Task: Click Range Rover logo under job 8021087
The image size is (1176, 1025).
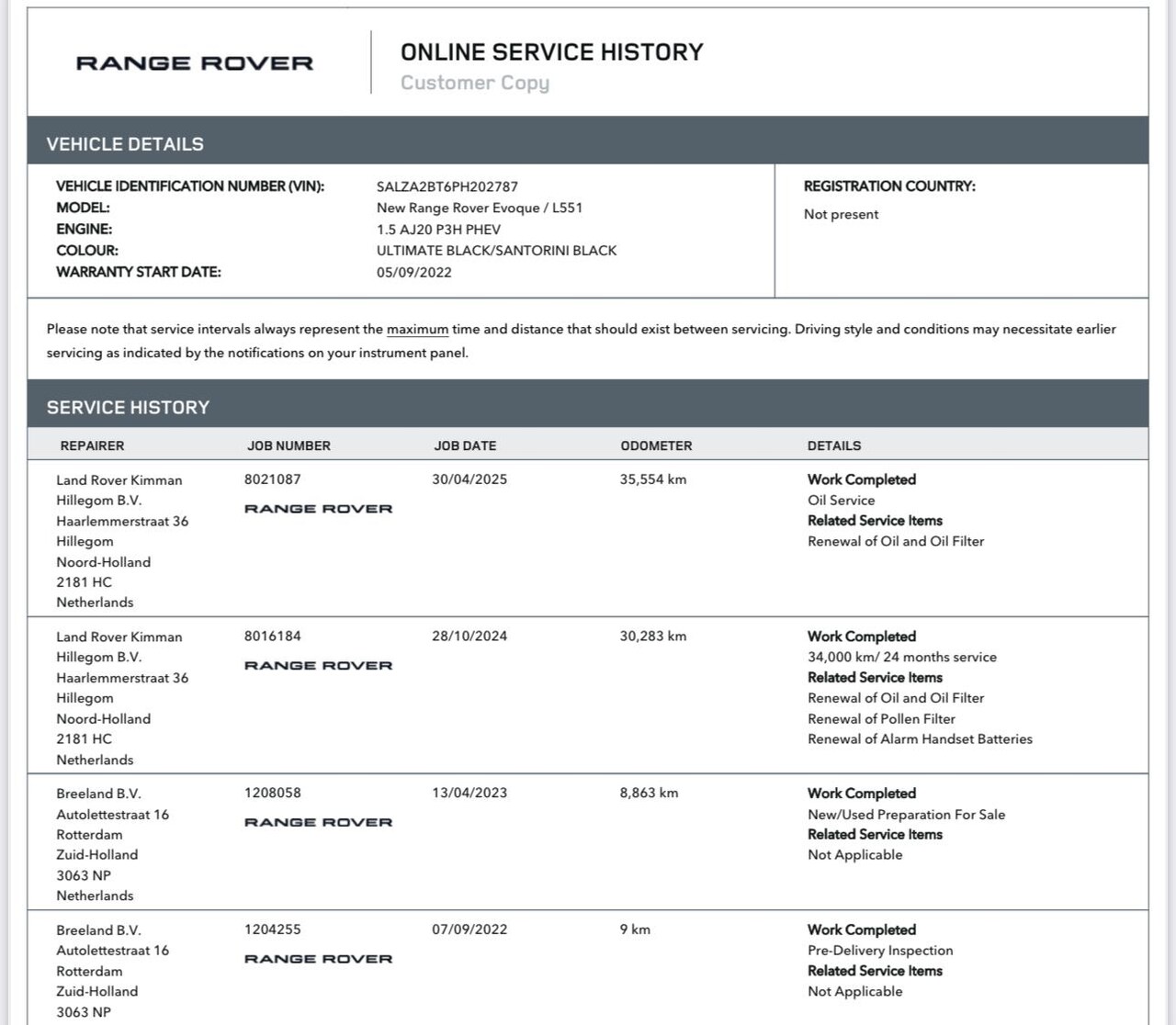Action: (x=318, y=509)
